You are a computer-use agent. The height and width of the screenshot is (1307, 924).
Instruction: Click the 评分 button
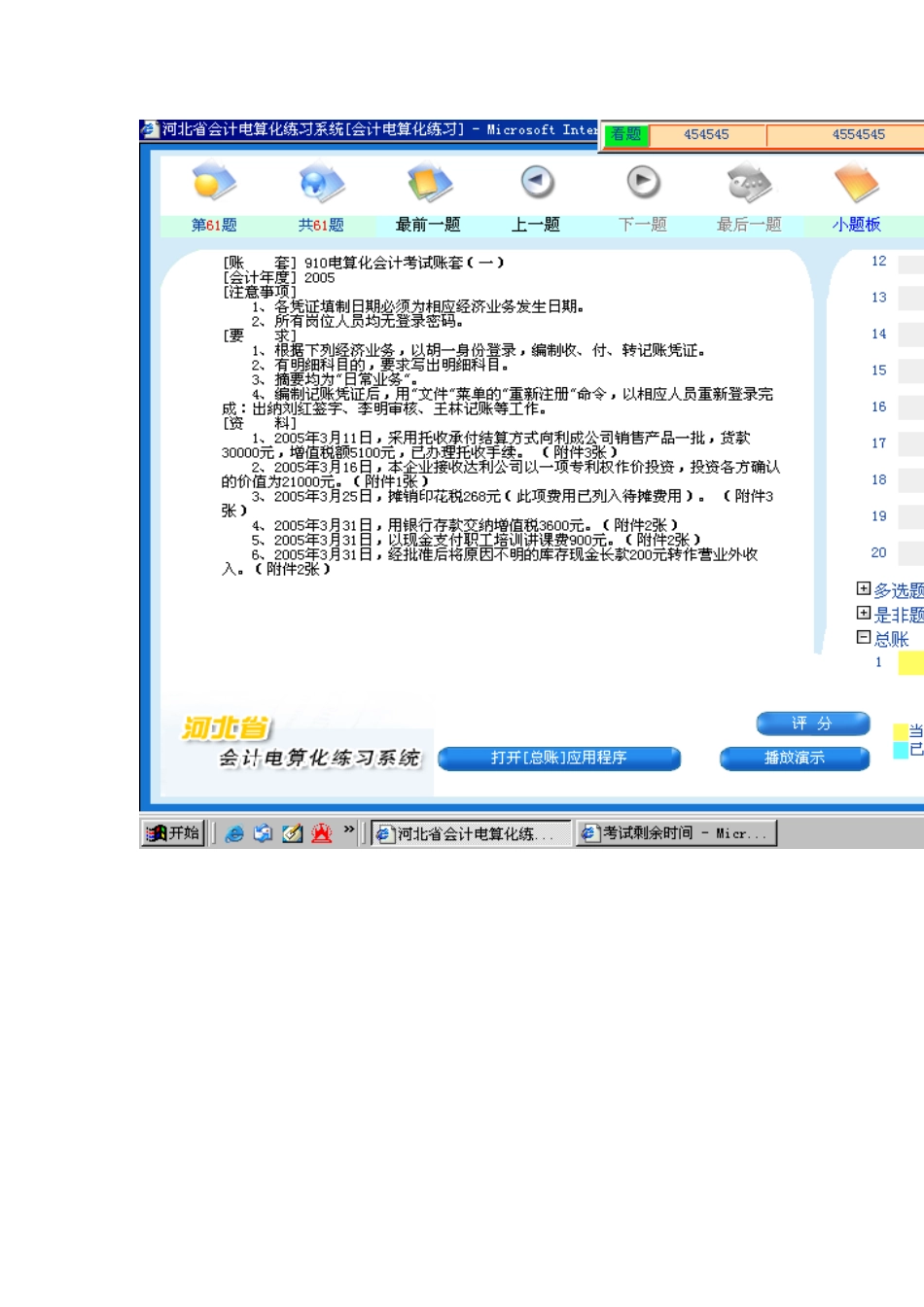pyautogui.click(x=812, y=724)
